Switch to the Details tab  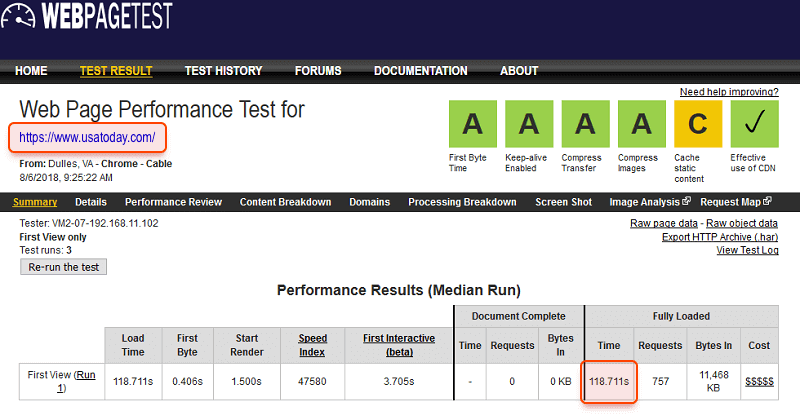(91, 202)
